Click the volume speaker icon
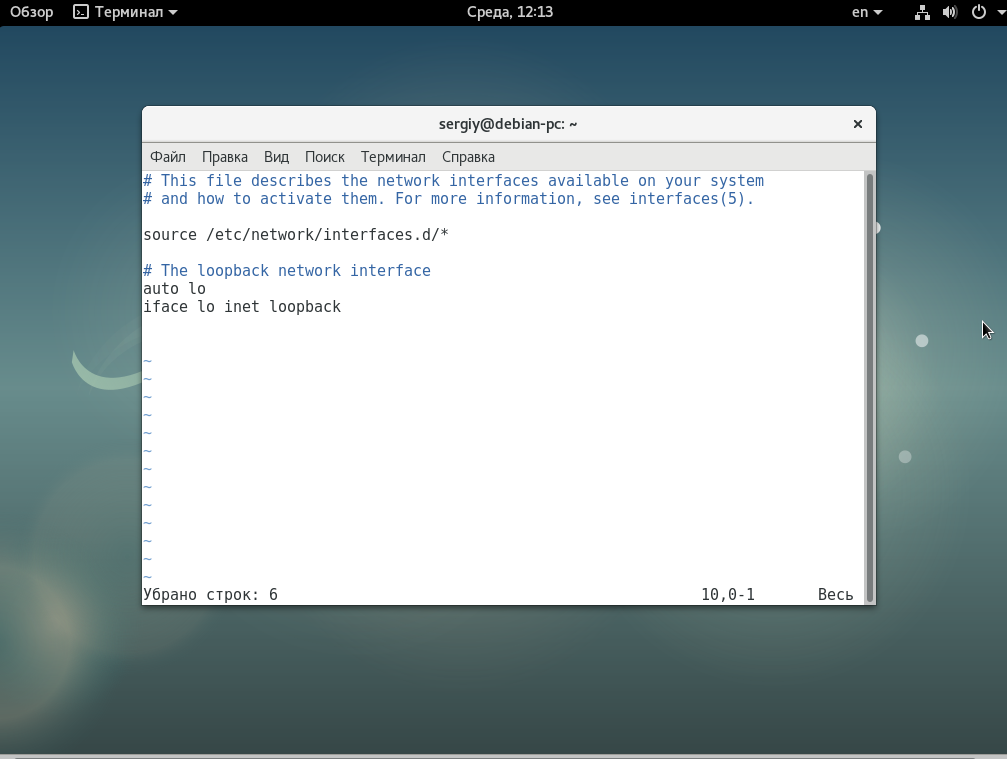This screenshot has width=1007, height=759. tap(950, 12)
